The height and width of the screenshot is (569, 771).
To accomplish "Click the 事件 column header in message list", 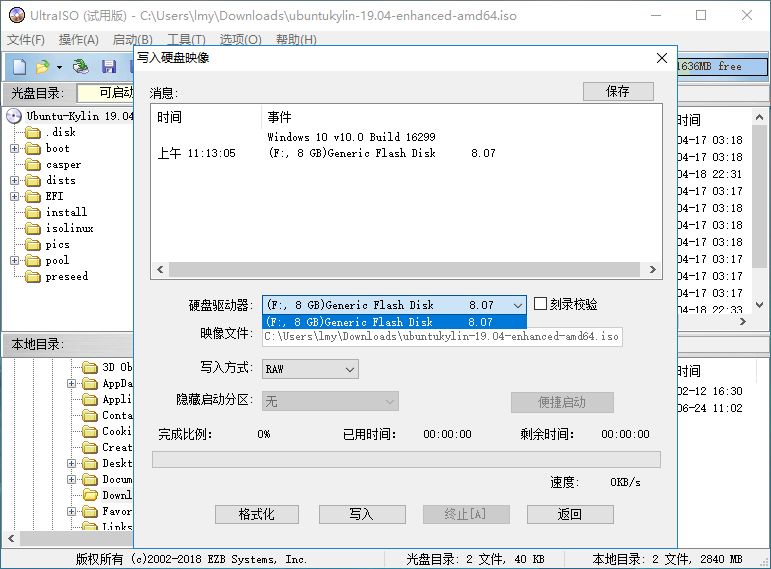I will coord(279,117).
